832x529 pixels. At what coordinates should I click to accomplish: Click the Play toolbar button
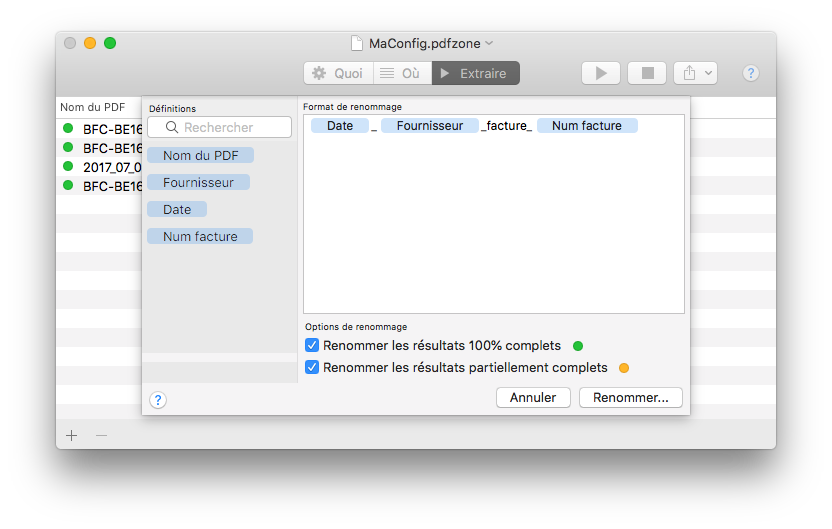(601, 73)
